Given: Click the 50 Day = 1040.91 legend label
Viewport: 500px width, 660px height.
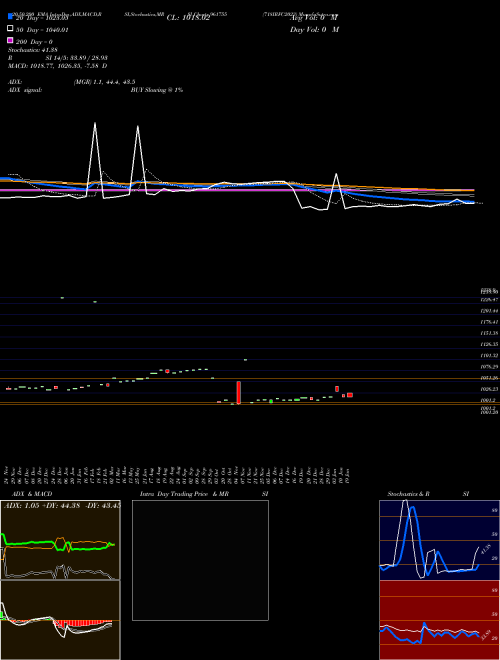Looking at the screenshot, I should (42, 30).
